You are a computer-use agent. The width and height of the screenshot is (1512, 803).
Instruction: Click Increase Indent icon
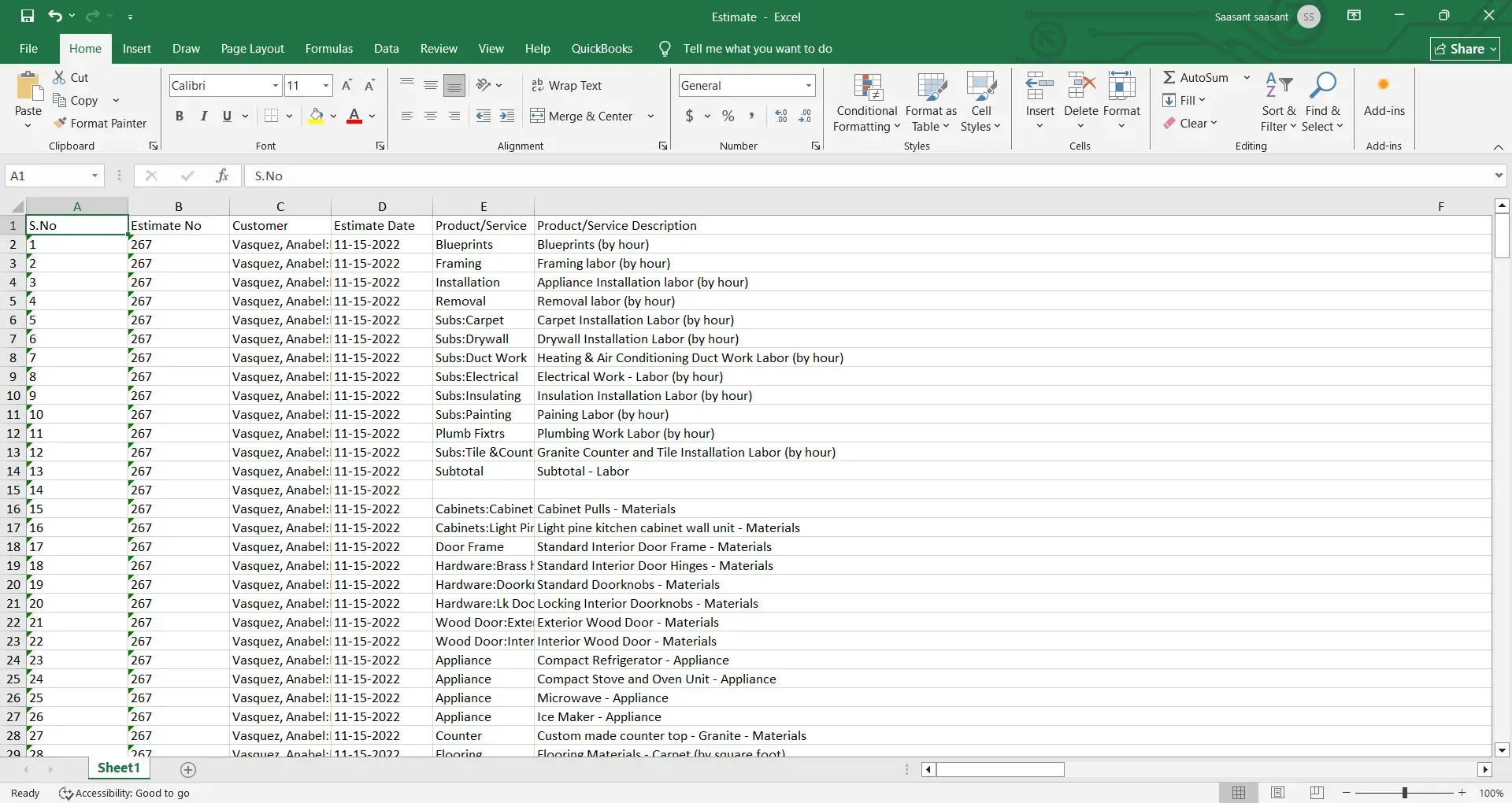pos(507,116)
